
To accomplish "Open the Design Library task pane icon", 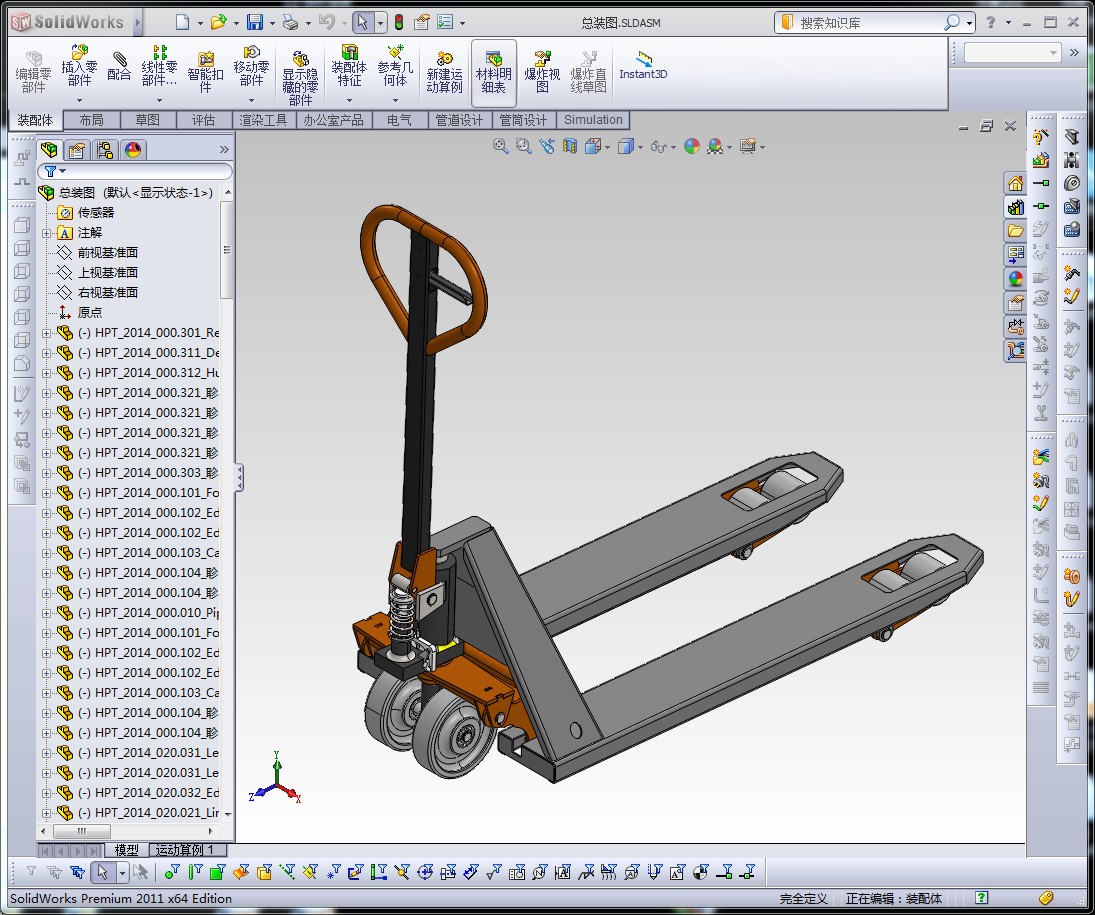I will pyautogui.click(x=1015, y=207).
